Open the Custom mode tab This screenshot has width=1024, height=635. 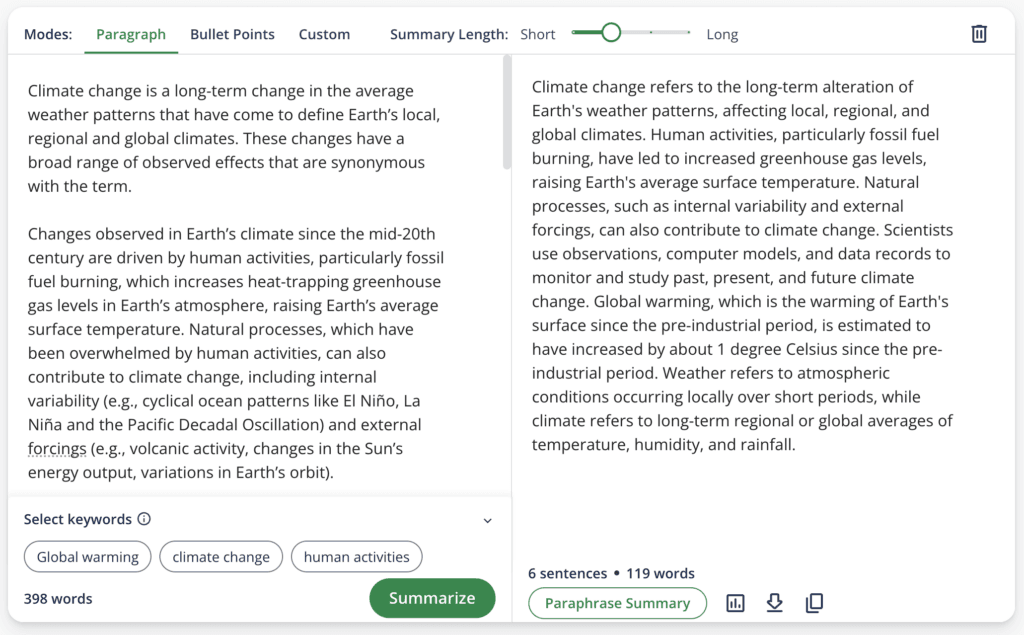coord(324,34)
